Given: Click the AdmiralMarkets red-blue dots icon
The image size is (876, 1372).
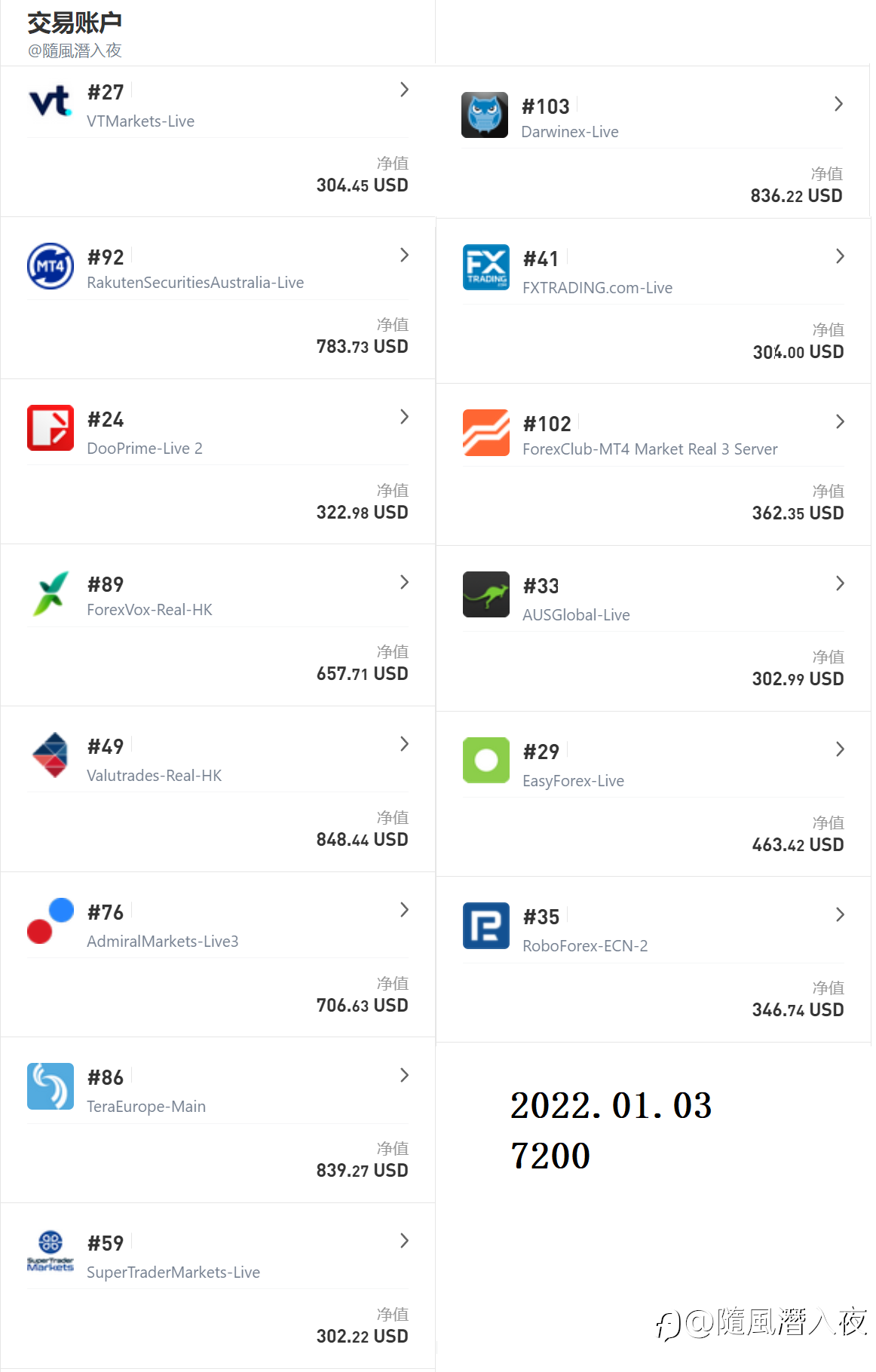Looking at the screenshot, I should (51, 920).
